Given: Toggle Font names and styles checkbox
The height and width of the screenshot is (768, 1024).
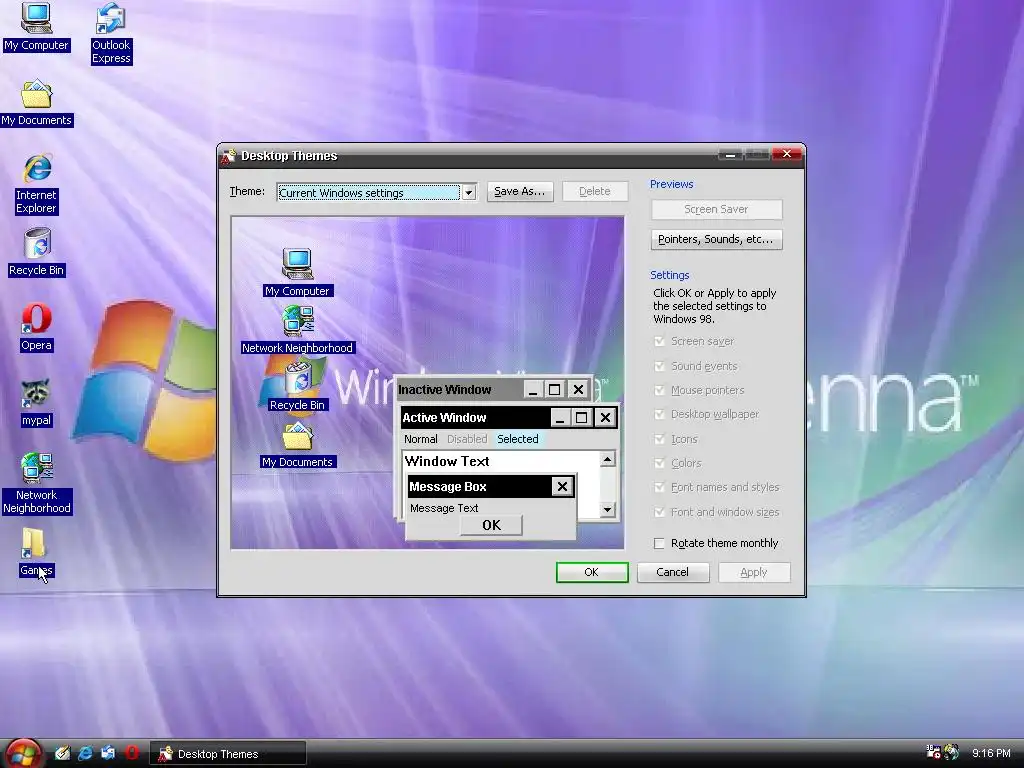Looking at the screenshot, I should (x=659, y=487).
